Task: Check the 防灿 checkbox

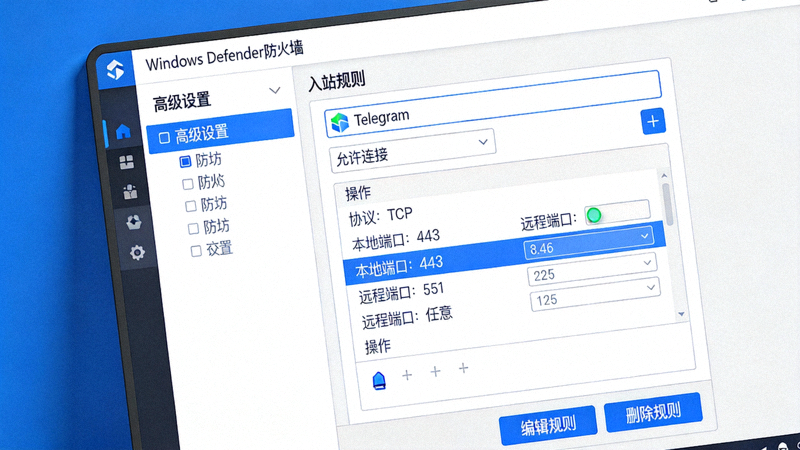Action: tap(188, 184)
